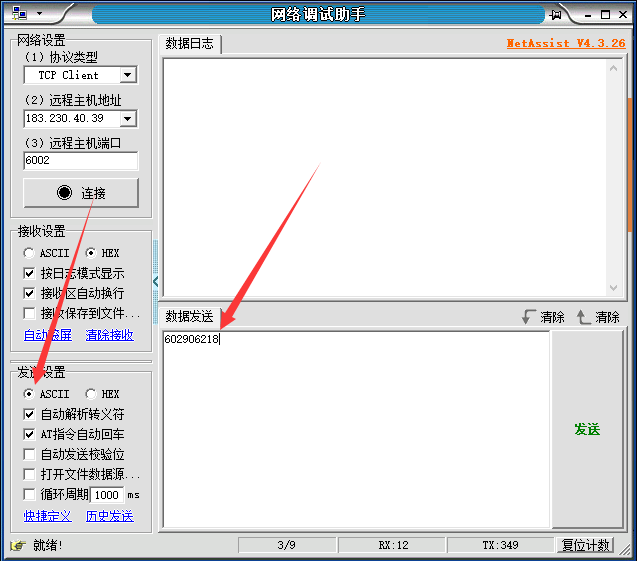The width and height of the screenshot is (637, 561).
Task: Open the shortcut definition (快捷定义) link
Action: tap(48, 516)
